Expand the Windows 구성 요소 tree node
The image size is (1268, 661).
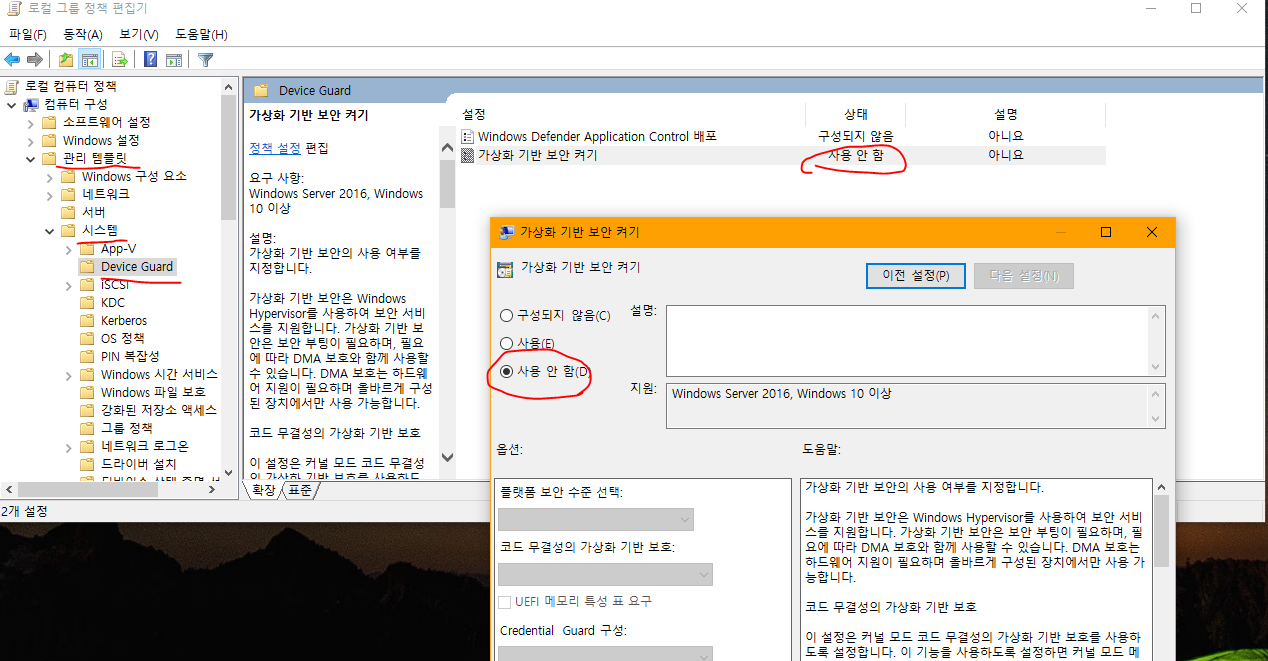pyautogui.click(x=49, y=176)
